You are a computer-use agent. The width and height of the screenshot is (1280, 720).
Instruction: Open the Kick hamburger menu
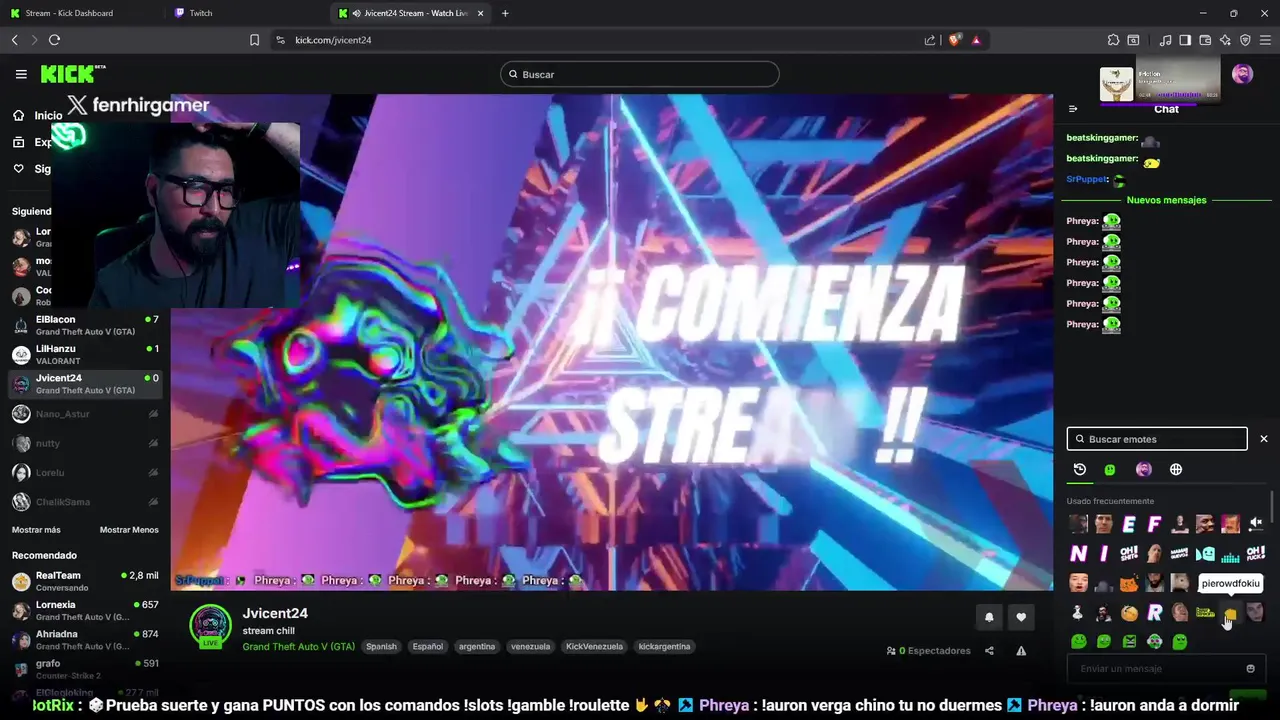(21, 74)
